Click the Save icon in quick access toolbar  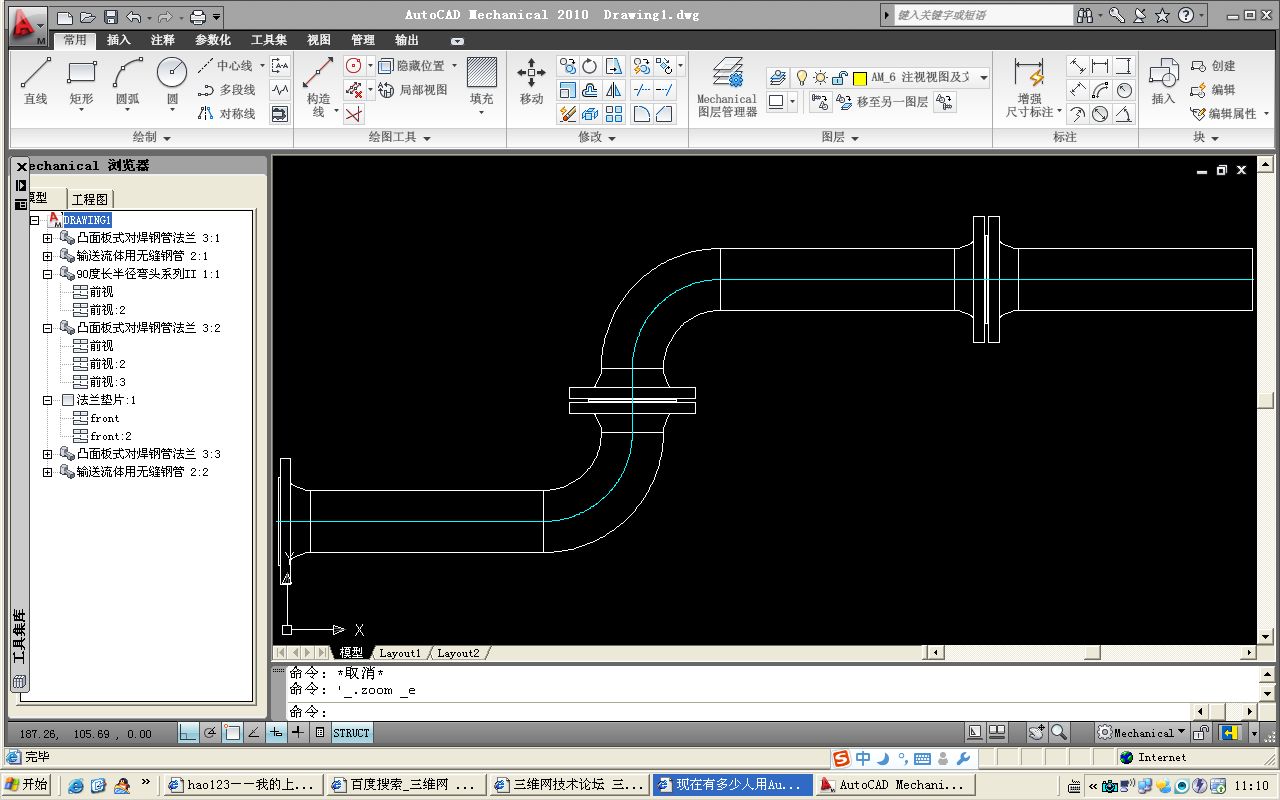pos(111,17)
